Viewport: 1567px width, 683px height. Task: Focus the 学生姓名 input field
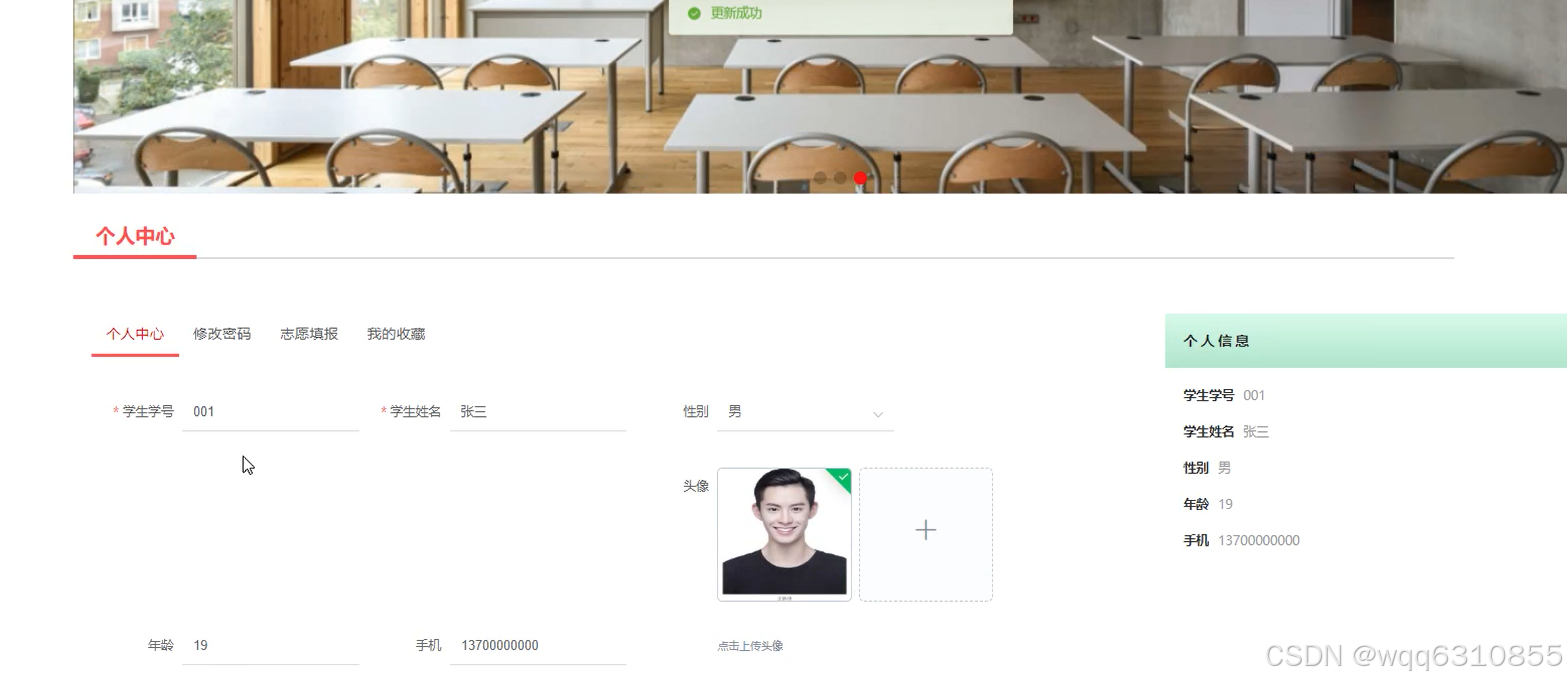[x=538, y=412]
